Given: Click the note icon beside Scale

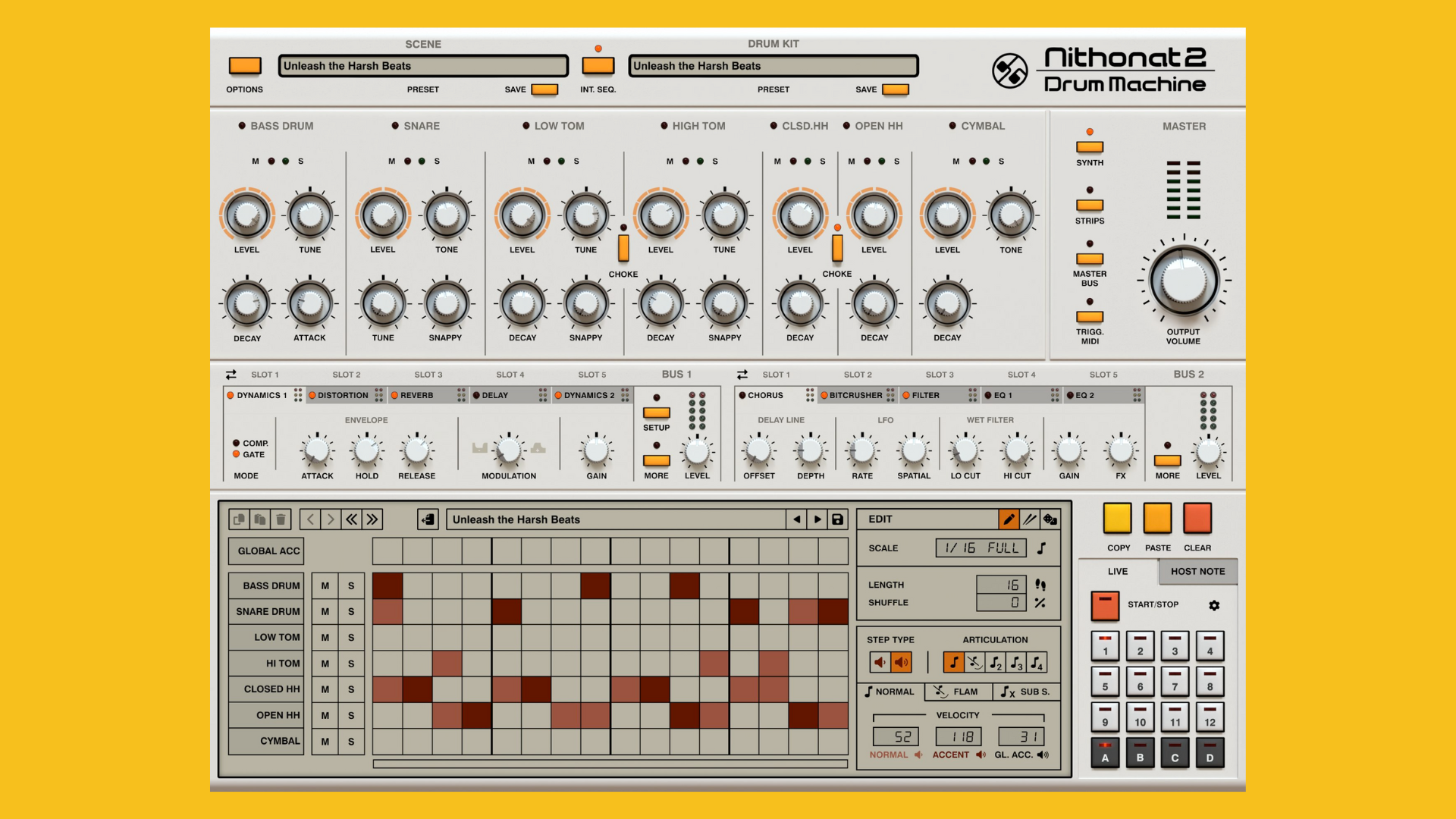Looking at the screenshot, I should 1042,548.
